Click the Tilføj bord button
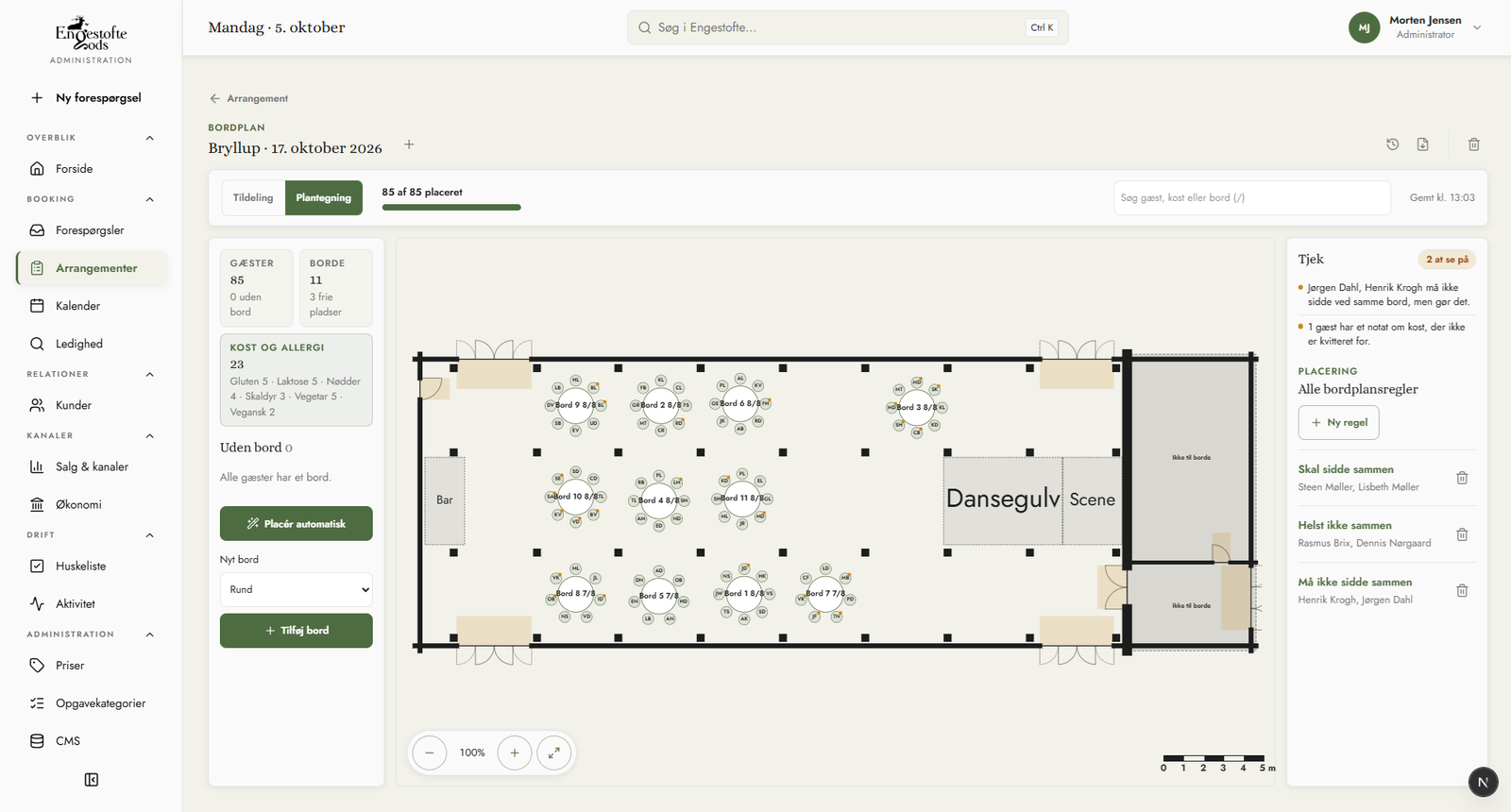Screen dimensions: 1511x812 [297, 631]
